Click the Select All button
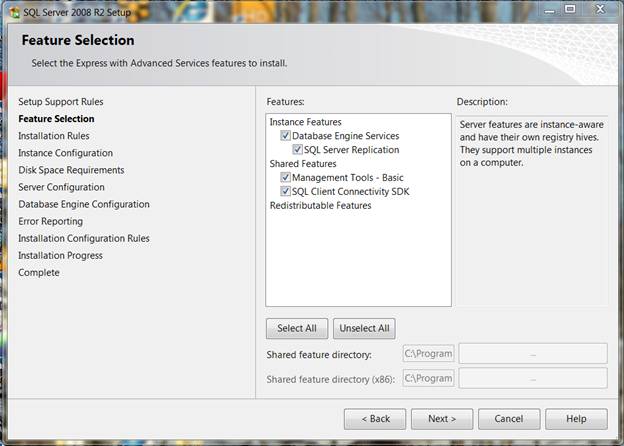624x446 pixels. tap(297, 328)
